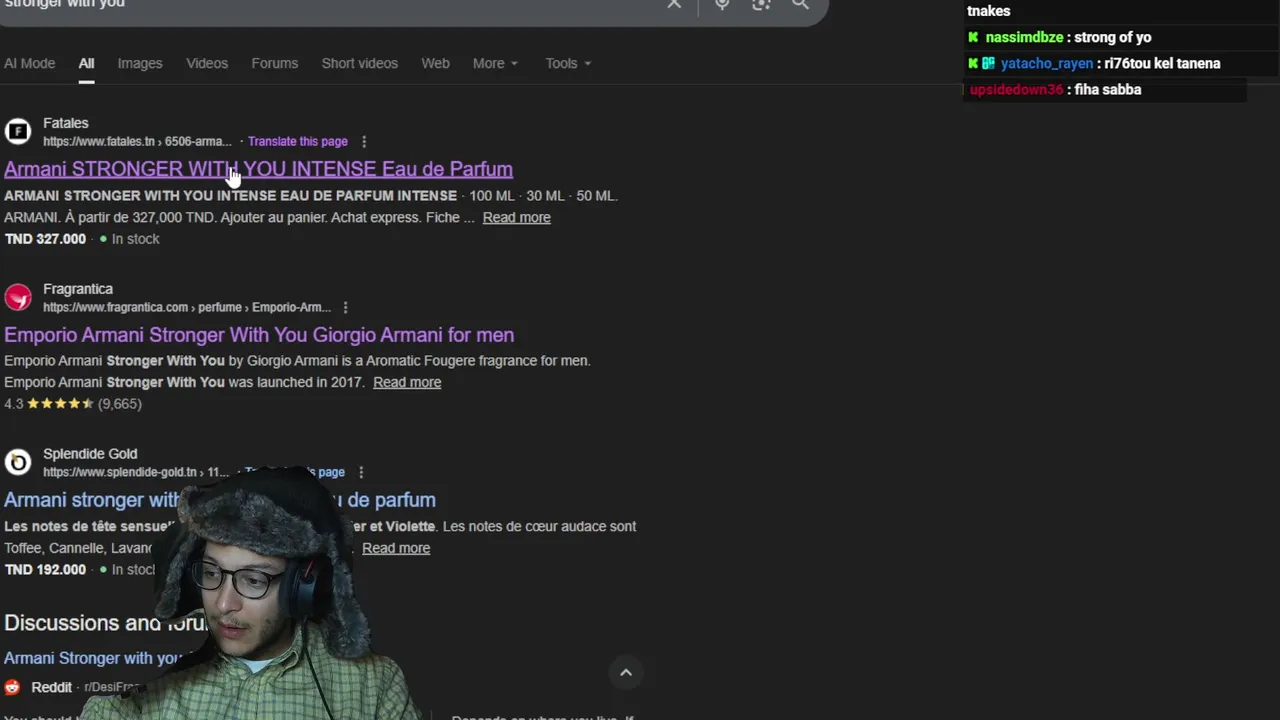Open the Fragrantica site favicon
This screenshot has width=1280, height=720.
pyautogui.click(x=18, y=297)
